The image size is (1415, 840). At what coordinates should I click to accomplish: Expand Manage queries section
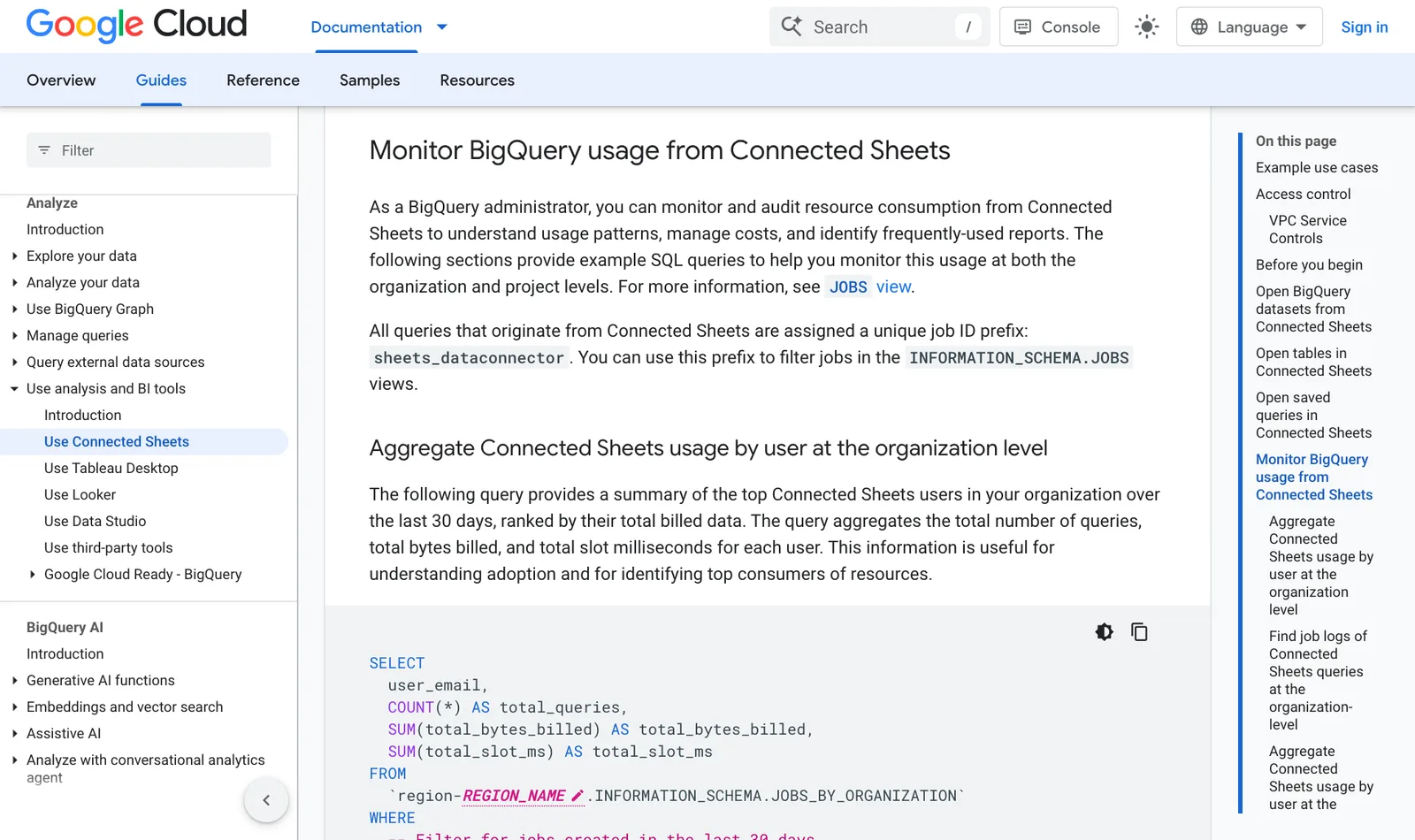(x=15, y=336)
